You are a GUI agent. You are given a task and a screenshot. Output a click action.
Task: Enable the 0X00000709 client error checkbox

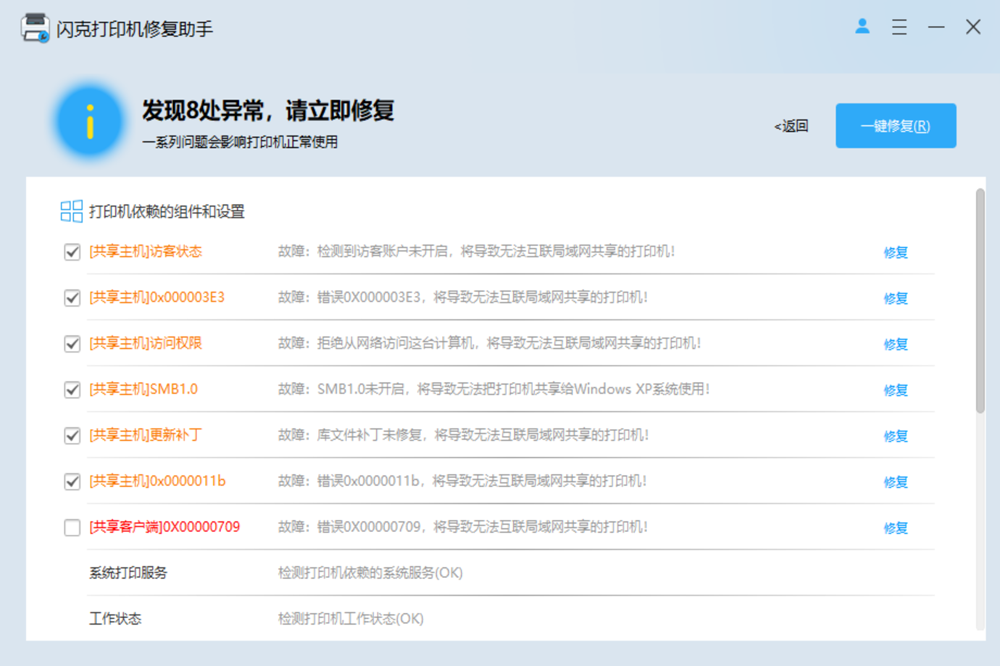click(72, 527)
